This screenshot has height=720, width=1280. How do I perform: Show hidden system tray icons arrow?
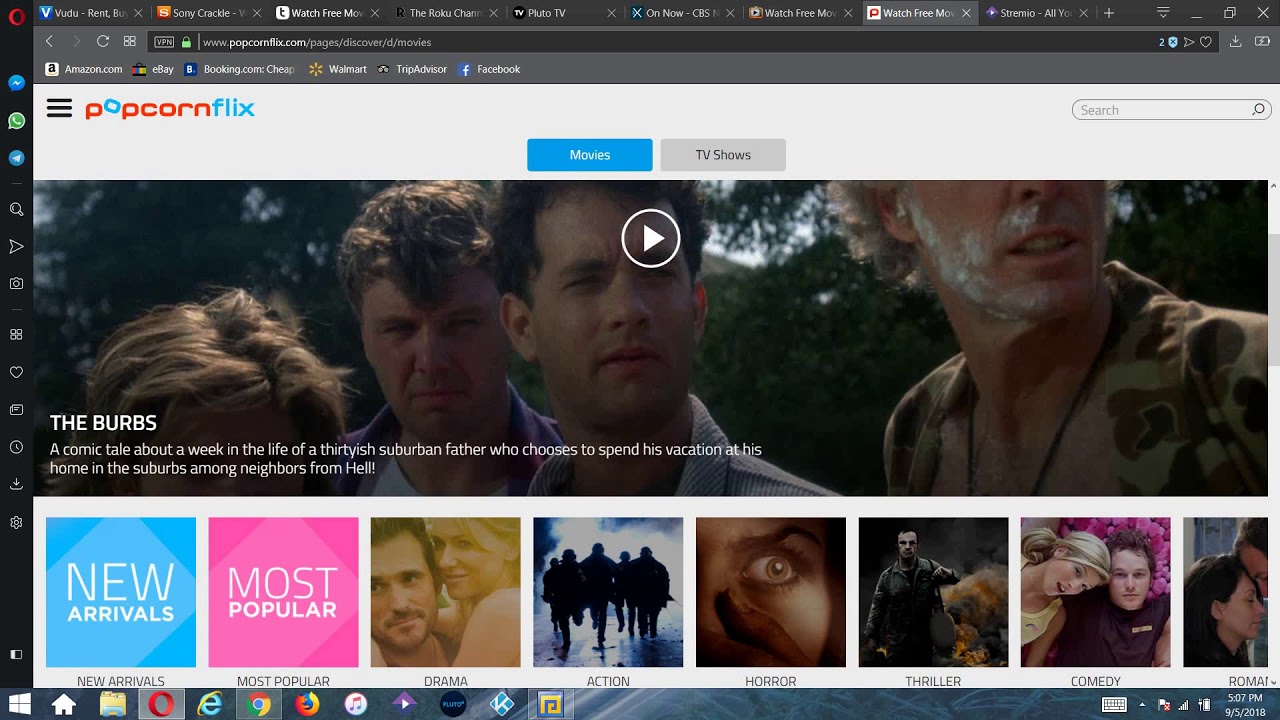[x=1142, y=705]
